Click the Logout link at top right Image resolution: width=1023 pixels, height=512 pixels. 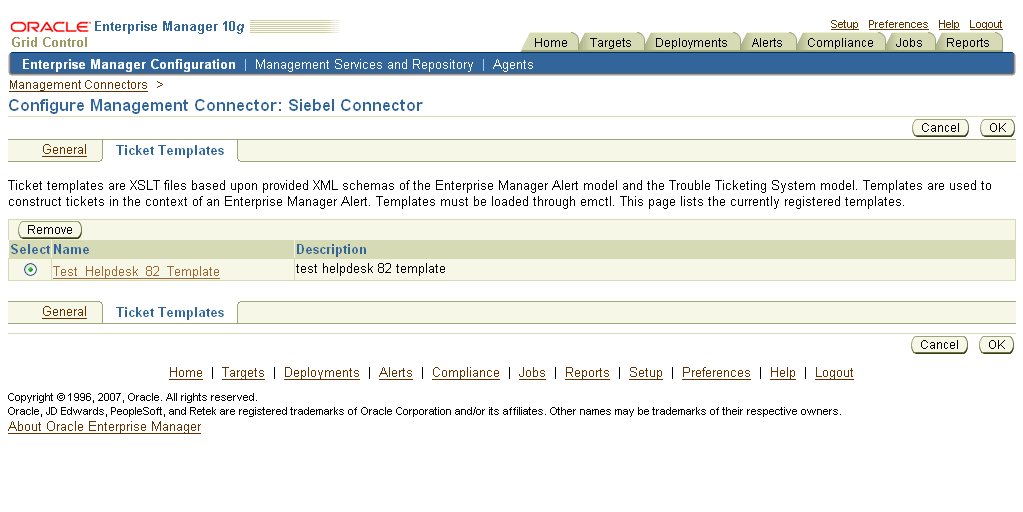pos(985,24)
